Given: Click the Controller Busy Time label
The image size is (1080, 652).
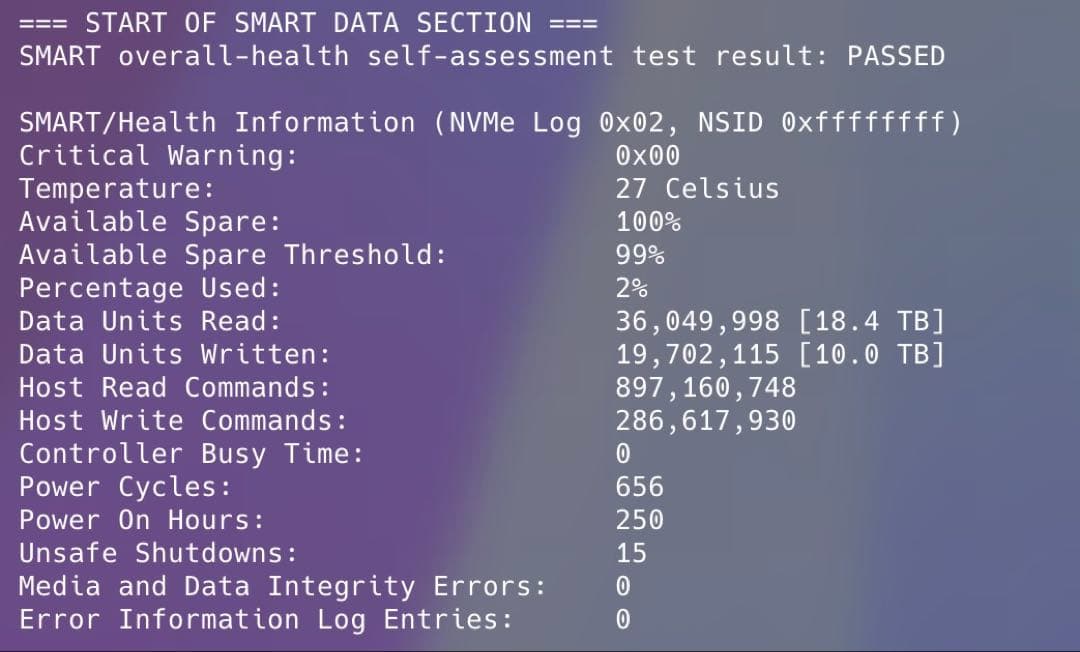Looking at the screenshot, I should coord(191,454).
